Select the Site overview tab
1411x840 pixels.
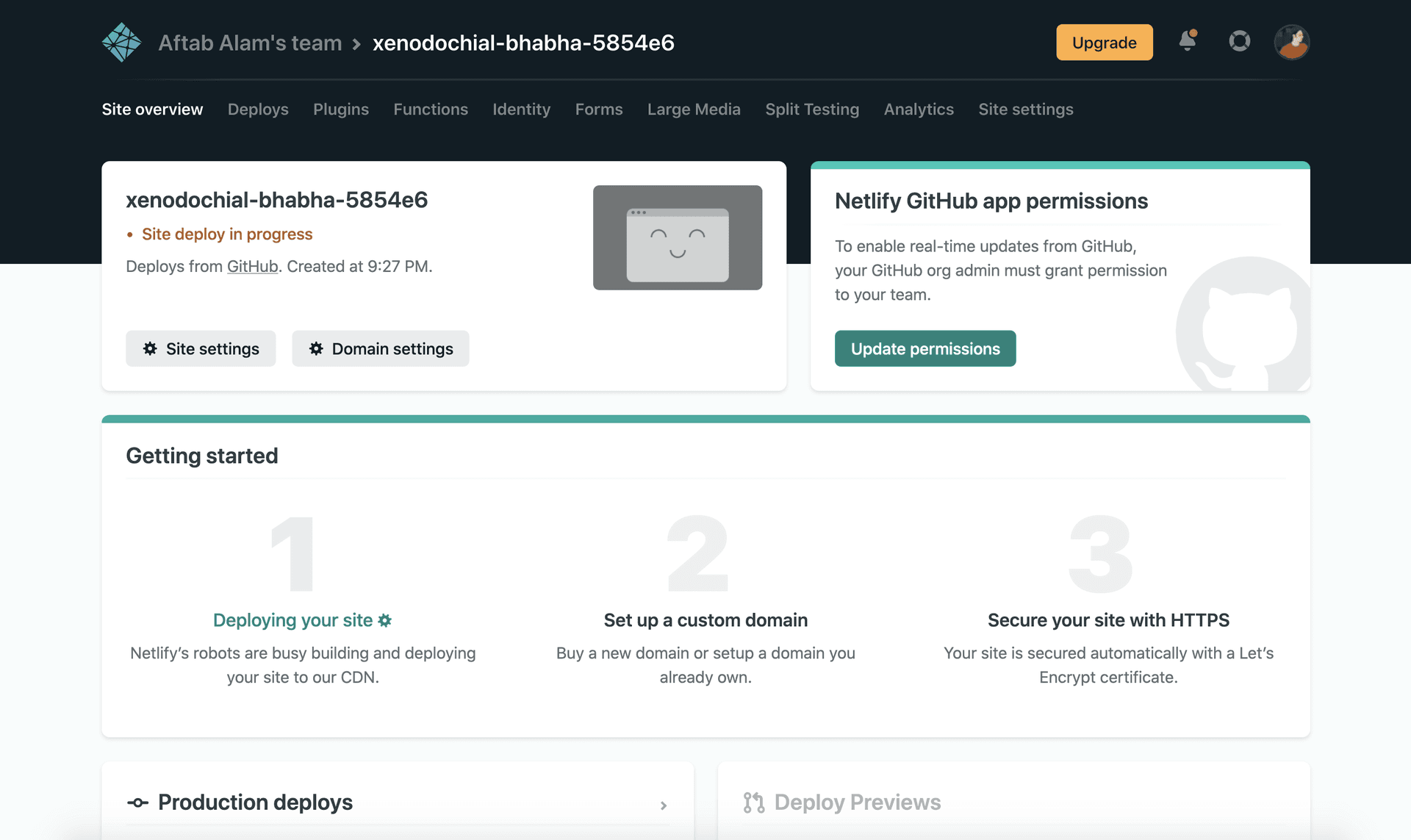click(152, 109)
